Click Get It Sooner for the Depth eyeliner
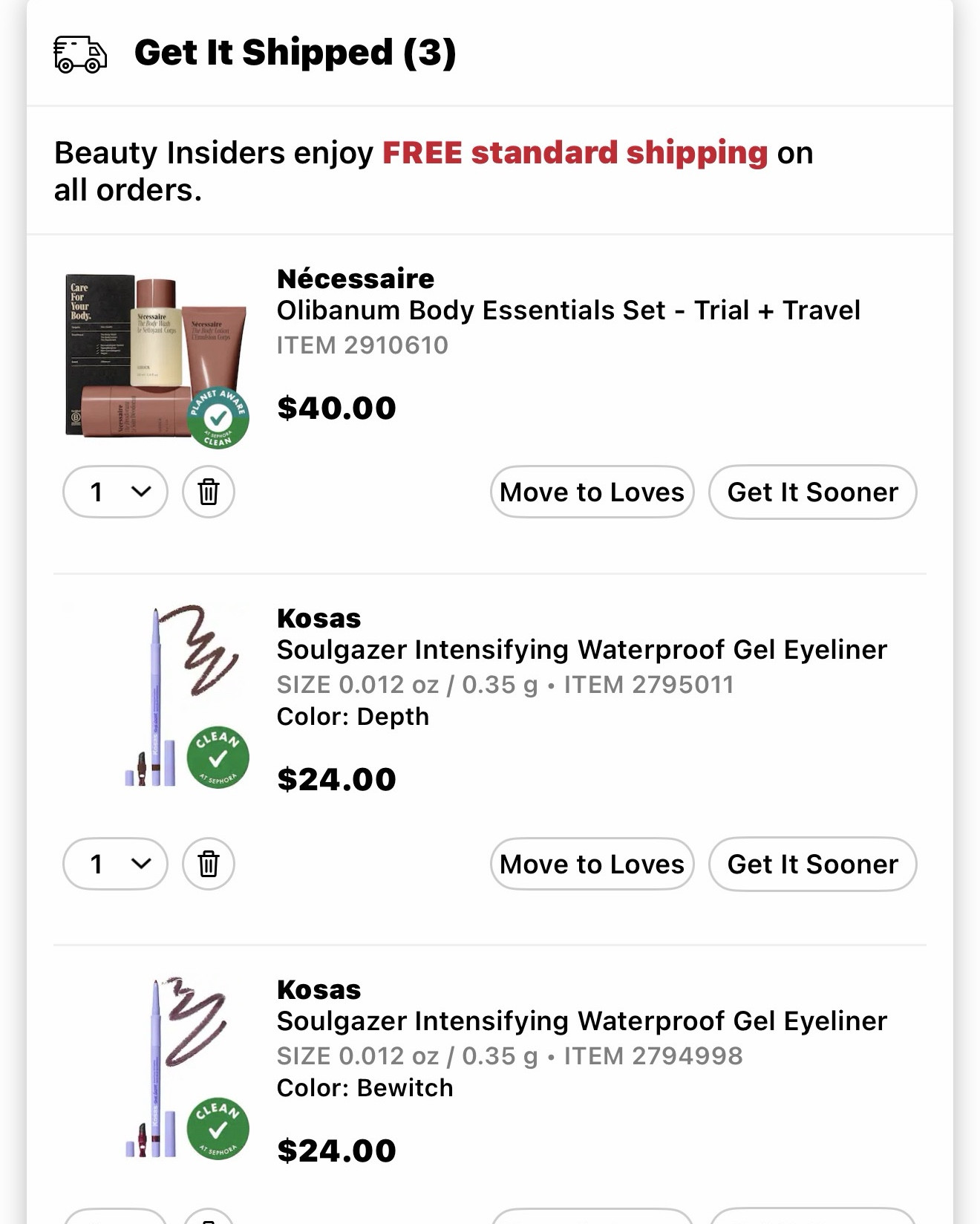The height and width of the screenshot is (1224, 980). (813, 864)
